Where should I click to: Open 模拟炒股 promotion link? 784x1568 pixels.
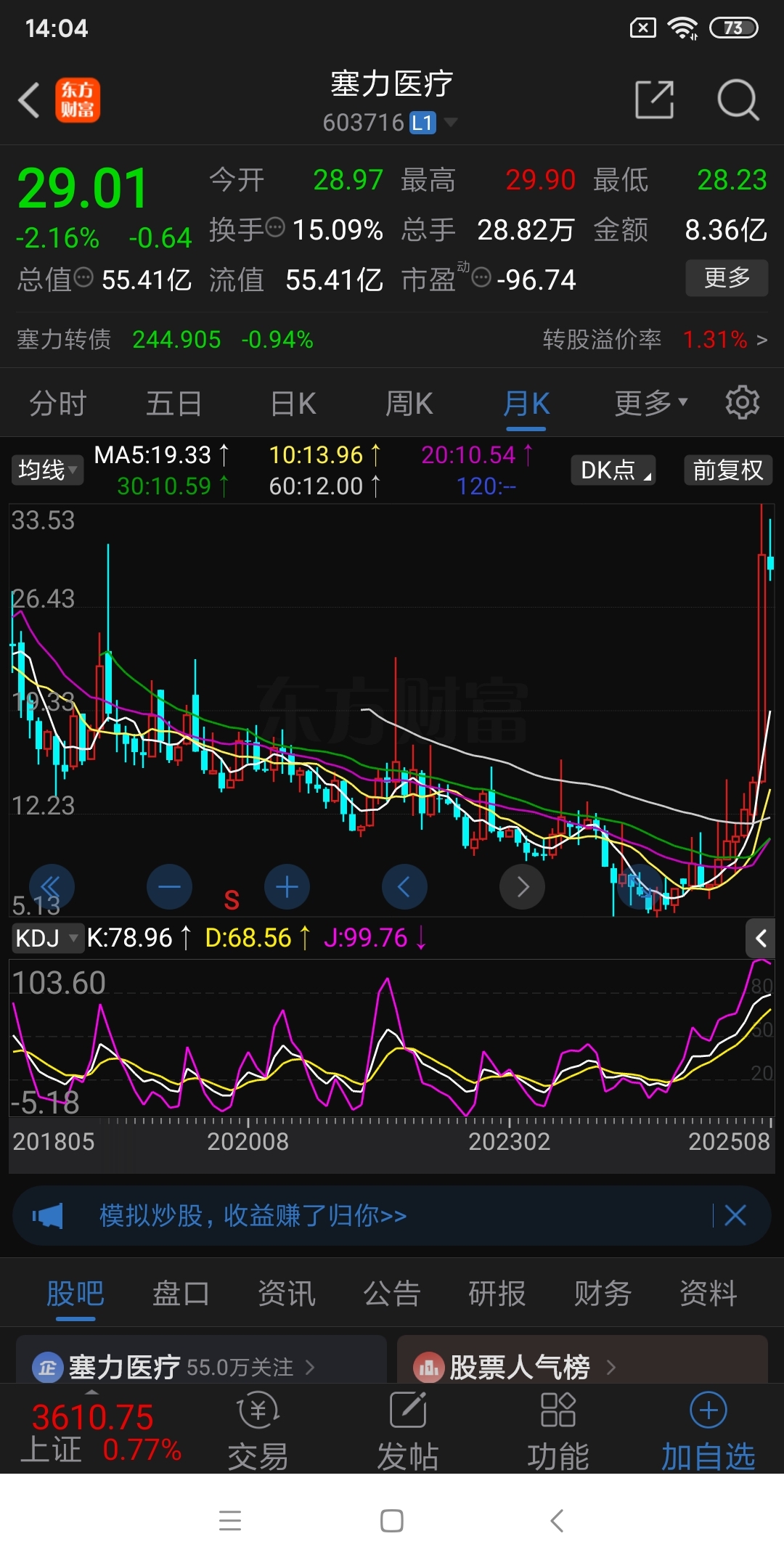tap(253, 1215)
